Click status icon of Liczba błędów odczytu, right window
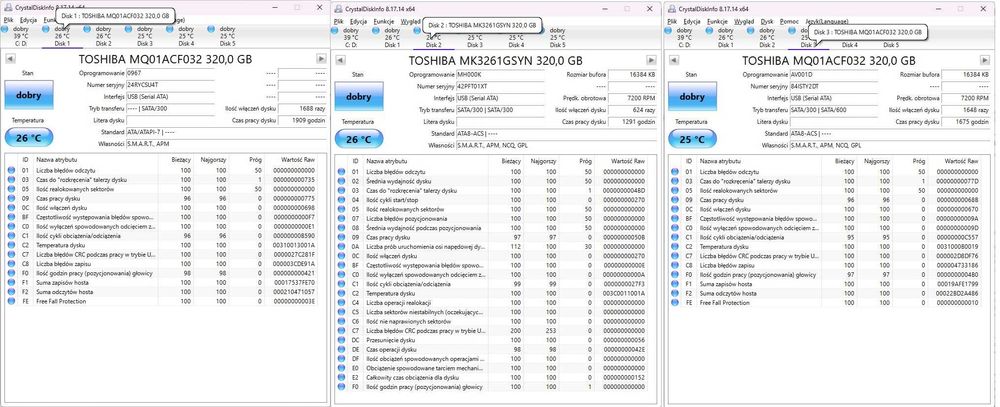This screenshot has height=407, width=1000. 673,172
